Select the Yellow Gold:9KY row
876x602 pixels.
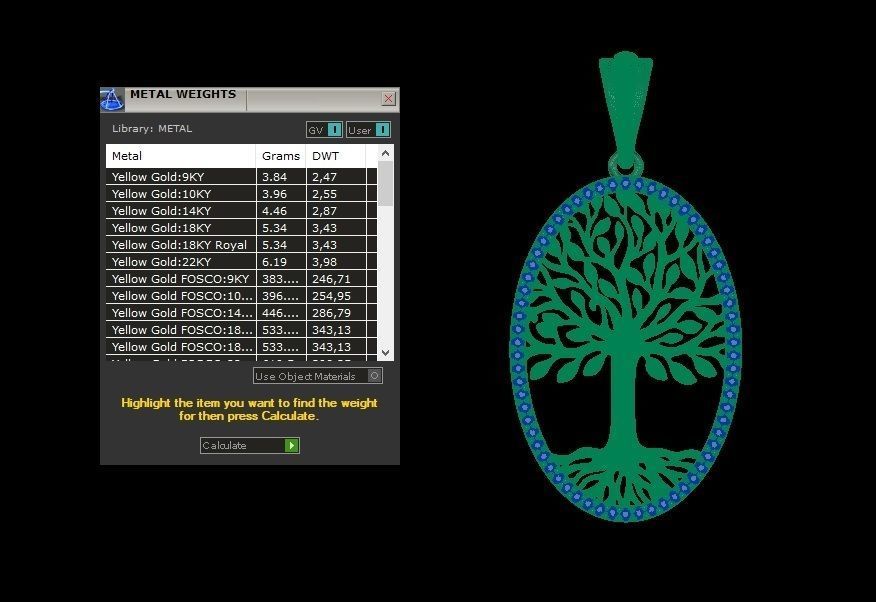click(x=241, y=176)
